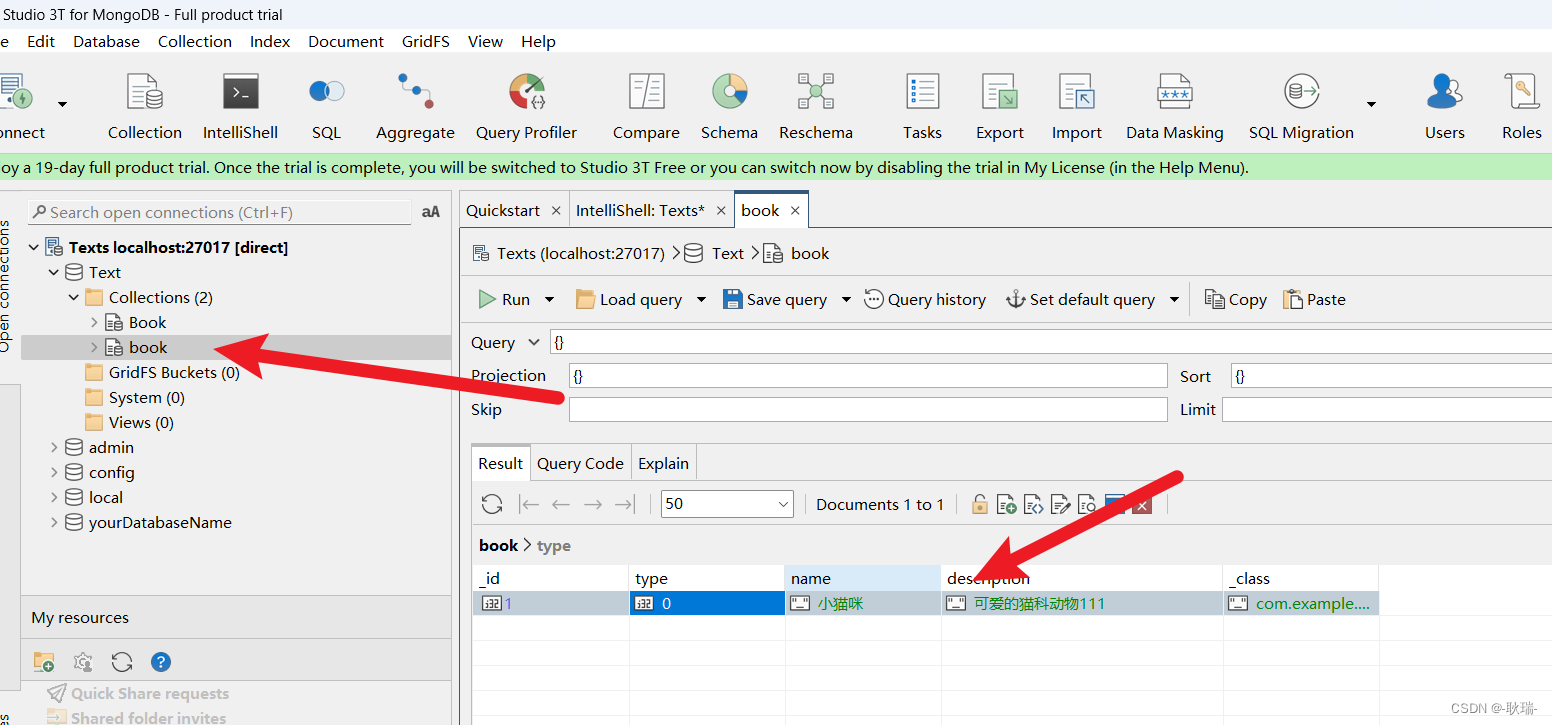The image size is (1552, 725).
Task: Open the SQL query tool
Action: [x=326, y=105]
